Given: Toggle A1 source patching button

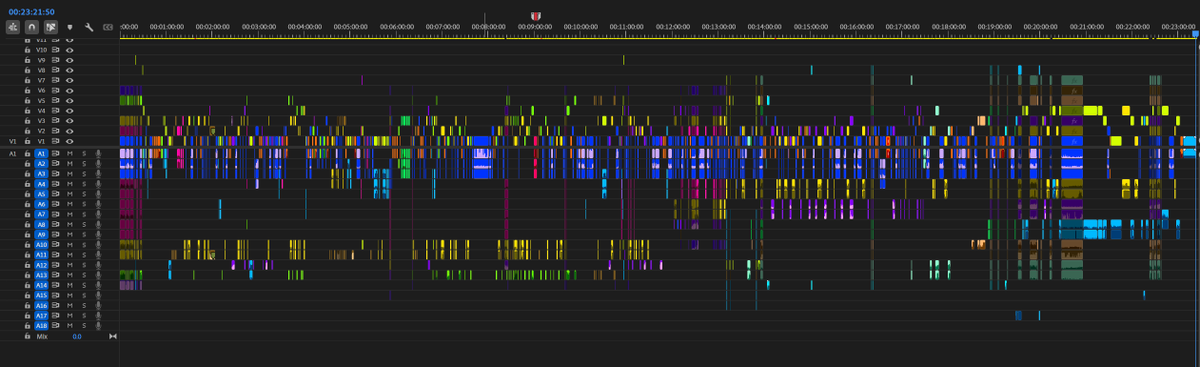Looking at the screenshot, I should pos(13,154).
